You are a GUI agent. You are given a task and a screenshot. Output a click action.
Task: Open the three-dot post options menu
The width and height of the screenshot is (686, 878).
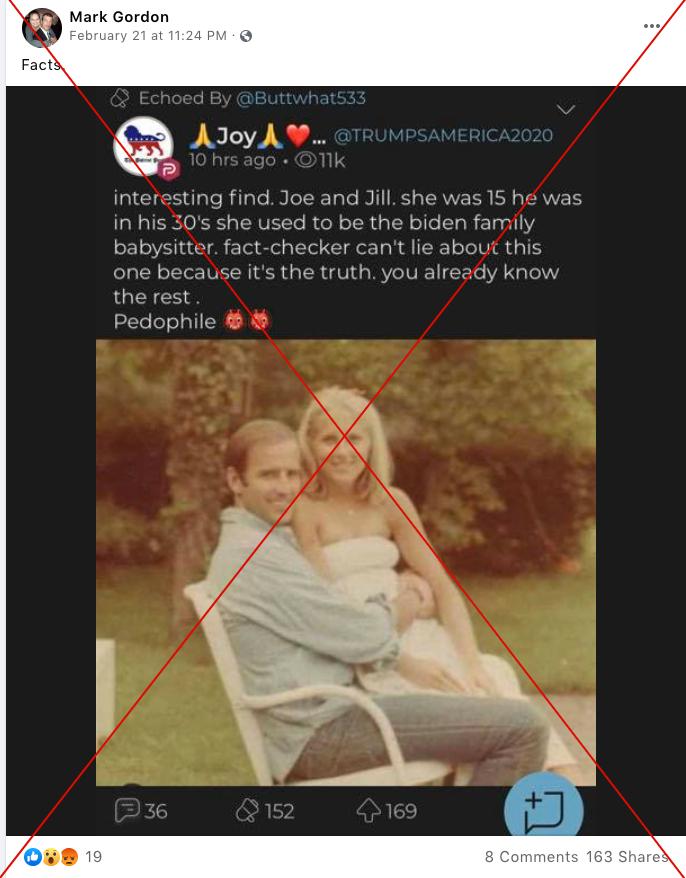651,26
